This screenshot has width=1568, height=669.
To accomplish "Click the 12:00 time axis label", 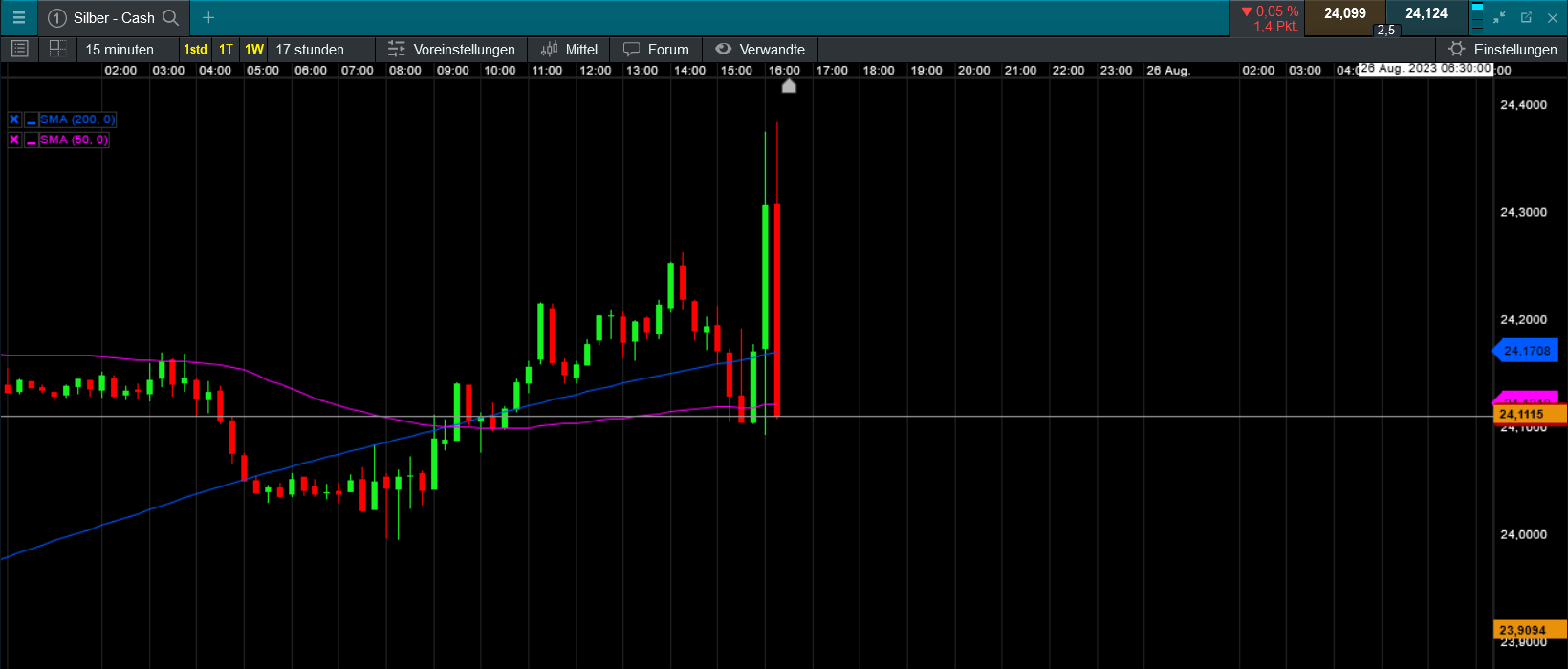I will [595, 71].
